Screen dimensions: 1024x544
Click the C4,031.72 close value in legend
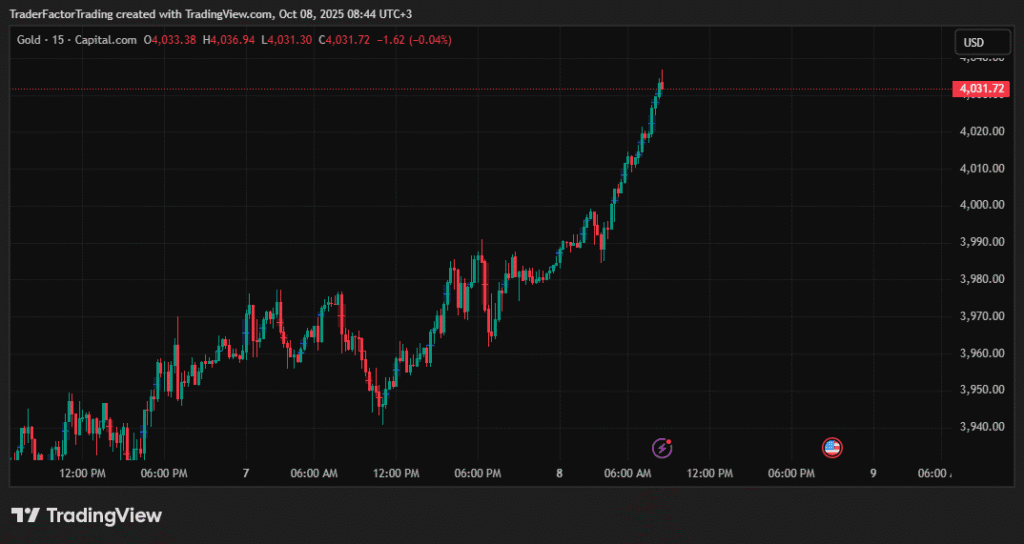click(342, 40)
